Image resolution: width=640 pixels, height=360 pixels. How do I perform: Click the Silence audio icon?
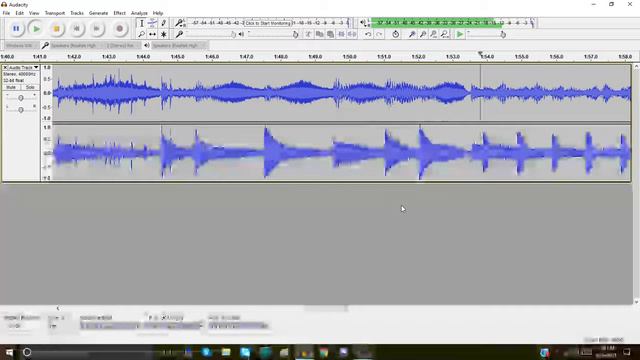pyautogui.click(x=352, y=34)
